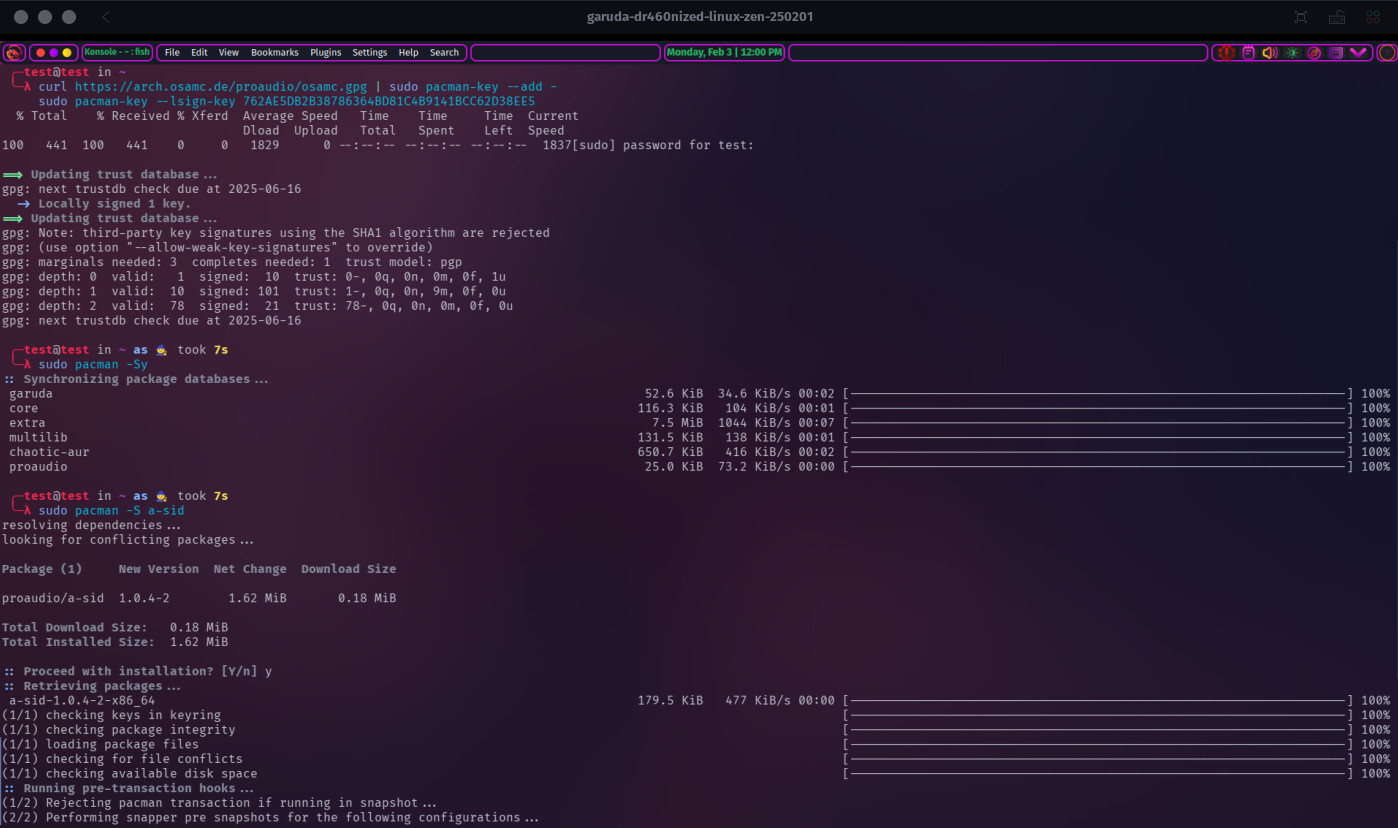Image resolution: width=1398 pixels, height=828 pixels.
Task: Click the wide empty panel area after the clock
Action: (999, 53)
